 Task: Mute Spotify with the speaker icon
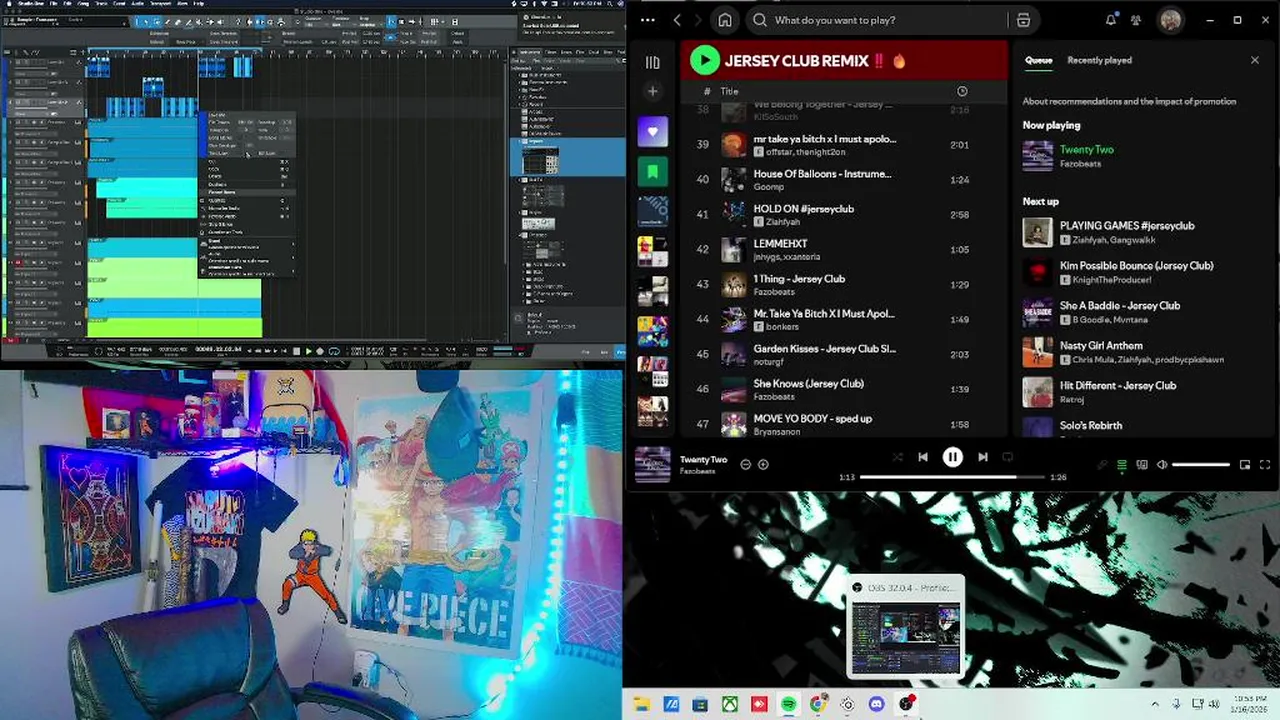pos(1162,465)
